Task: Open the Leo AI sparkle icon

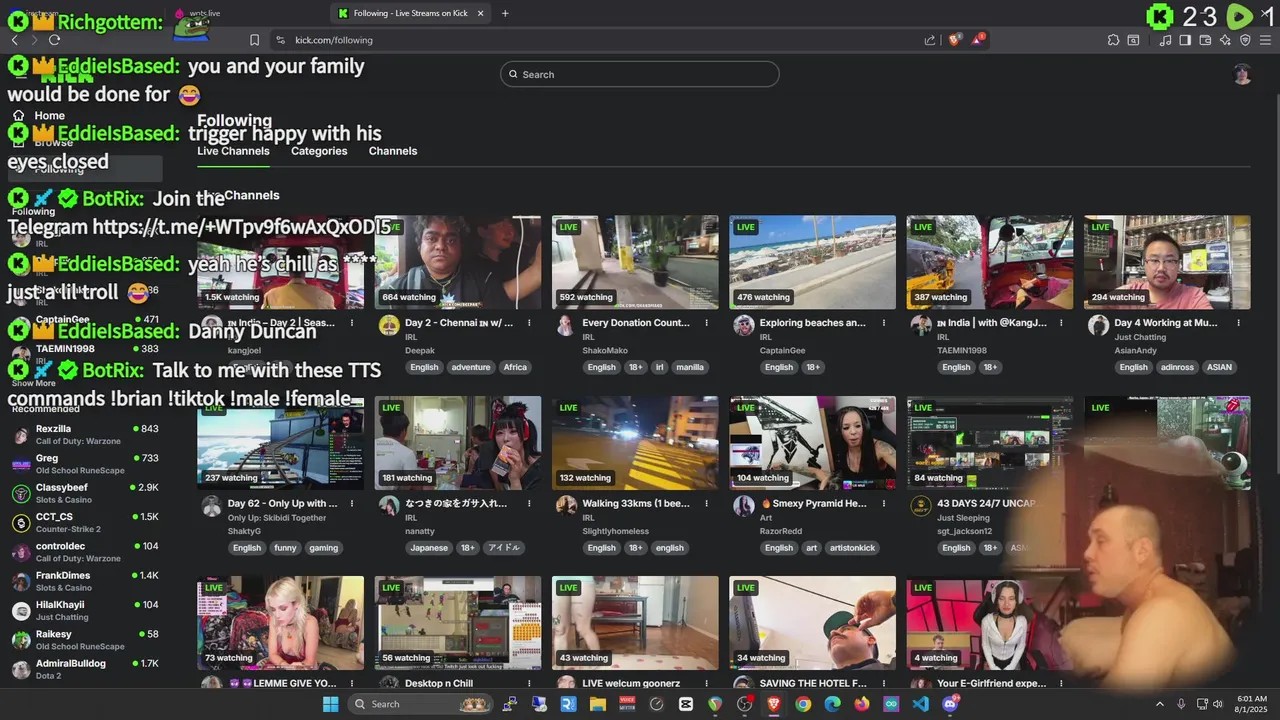Action: [1225, 40]
